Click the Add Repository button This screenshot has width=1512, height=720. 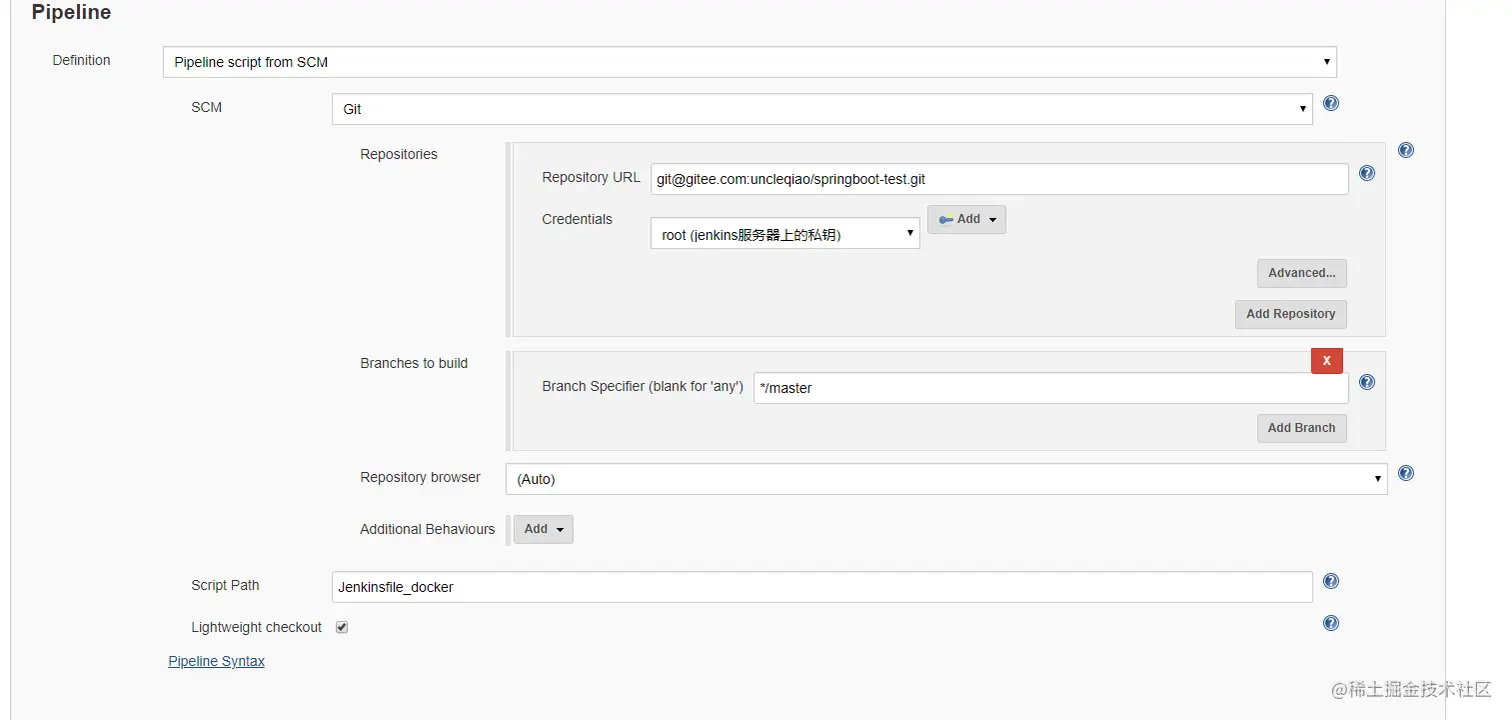click(x=1291, y=314)
